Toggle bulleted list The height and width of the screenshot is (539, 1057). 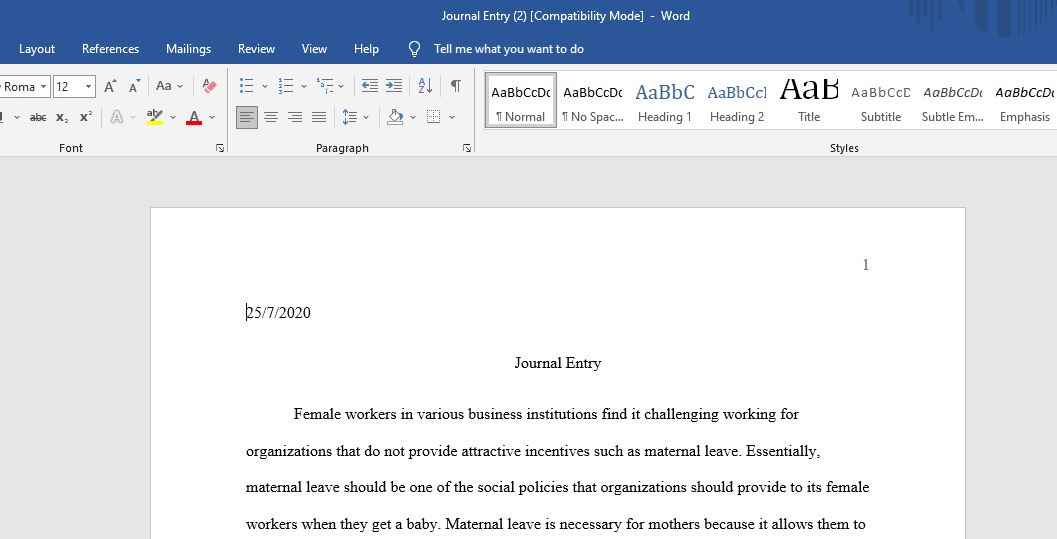click(x=247, y=86)
